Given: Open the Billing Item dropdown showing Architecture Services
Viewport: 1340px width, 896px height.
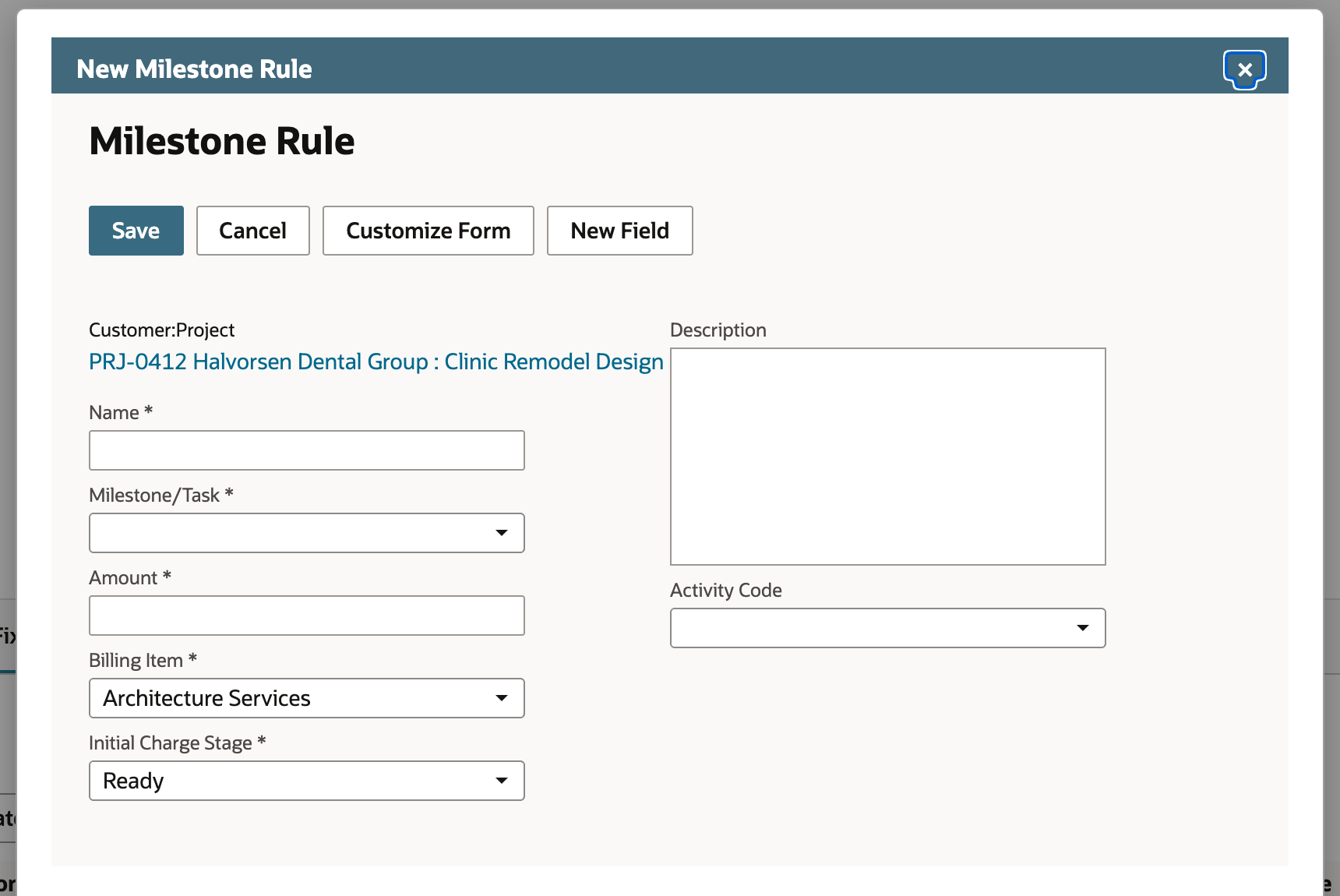Looking at the screenshot, I should click(x=307, y=698).
